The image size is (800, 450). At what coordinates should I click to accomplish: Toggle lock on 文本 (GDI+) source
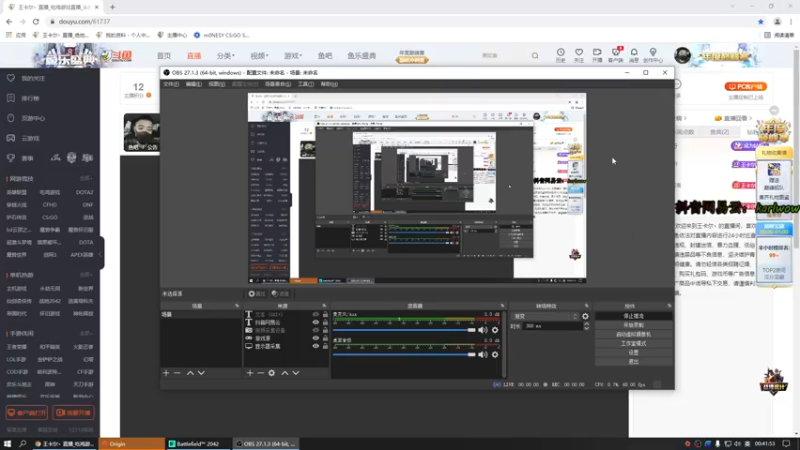[x=326, y=314]
